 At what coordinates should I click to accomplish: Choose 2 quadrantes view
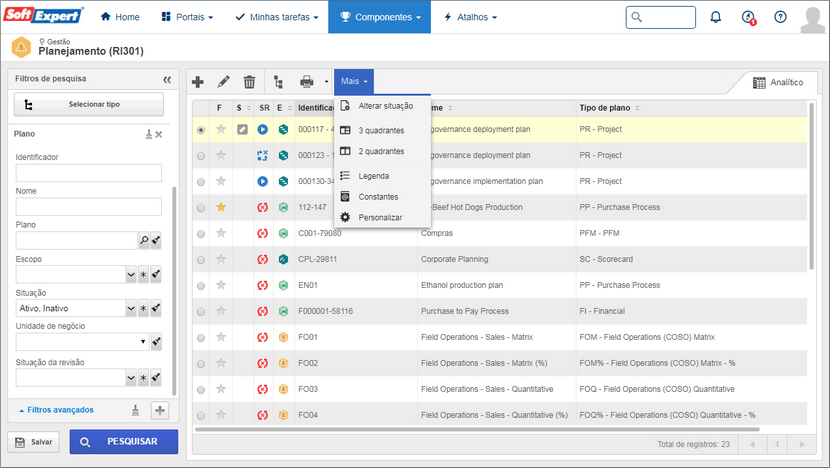tap(382, 151)
